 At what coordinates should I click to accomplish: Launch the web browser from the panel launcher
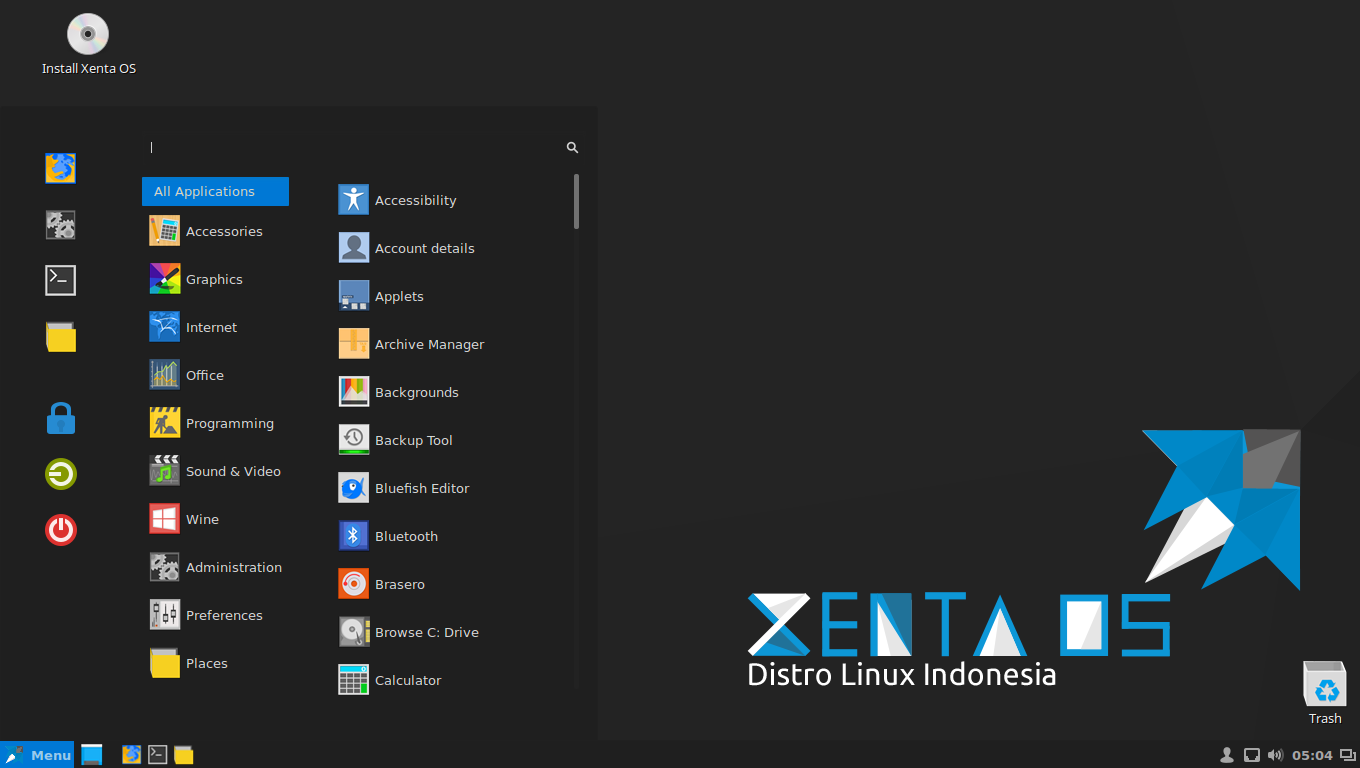131,755
